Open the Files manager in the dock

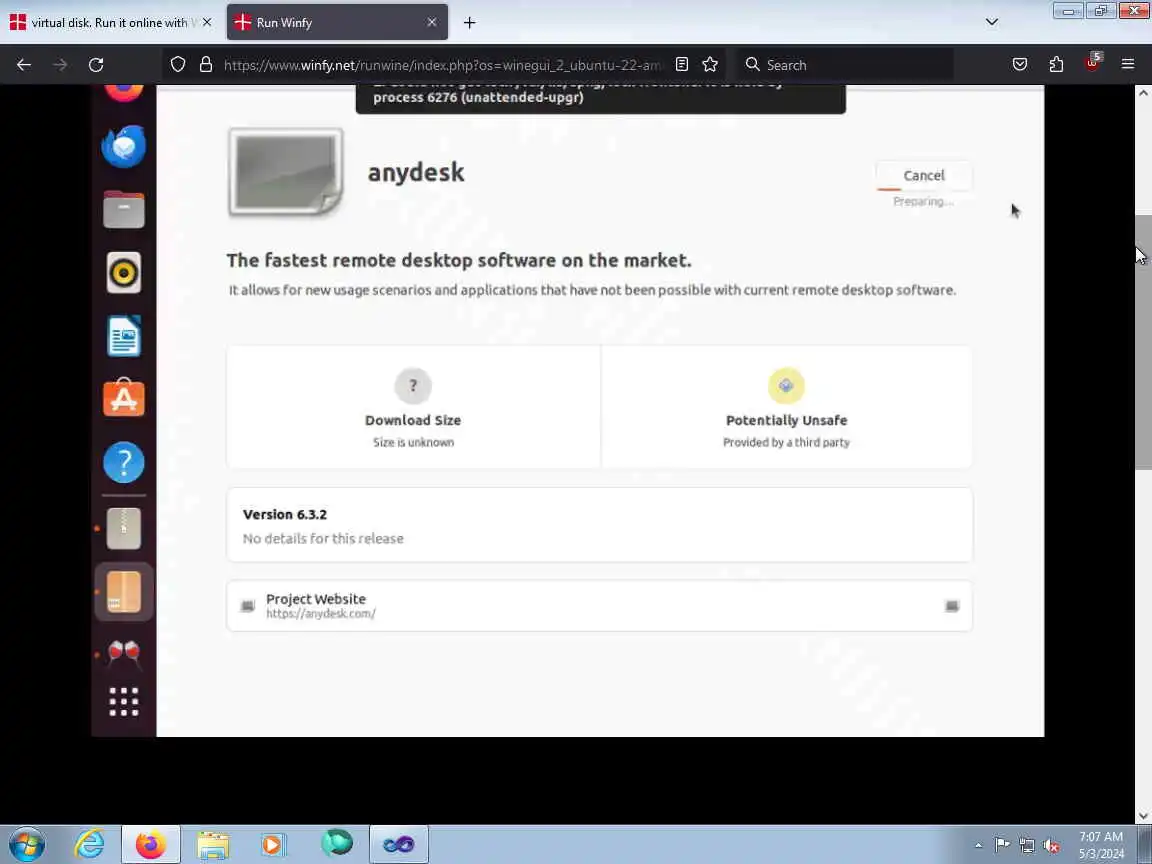coord(123,209)
